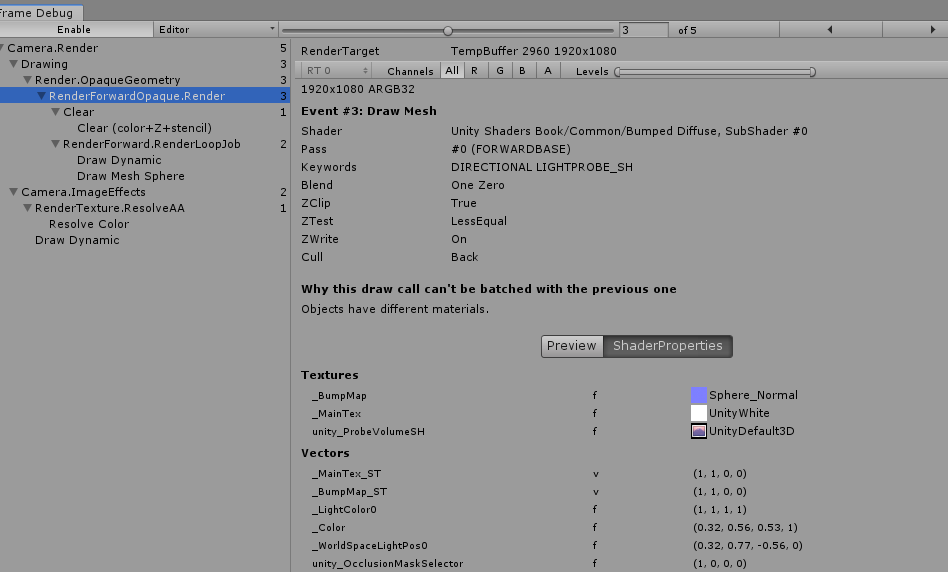The height and width of the screenshot is (572, 948).
Task: Click the _BumpMap property name
Action: [339, 395]
